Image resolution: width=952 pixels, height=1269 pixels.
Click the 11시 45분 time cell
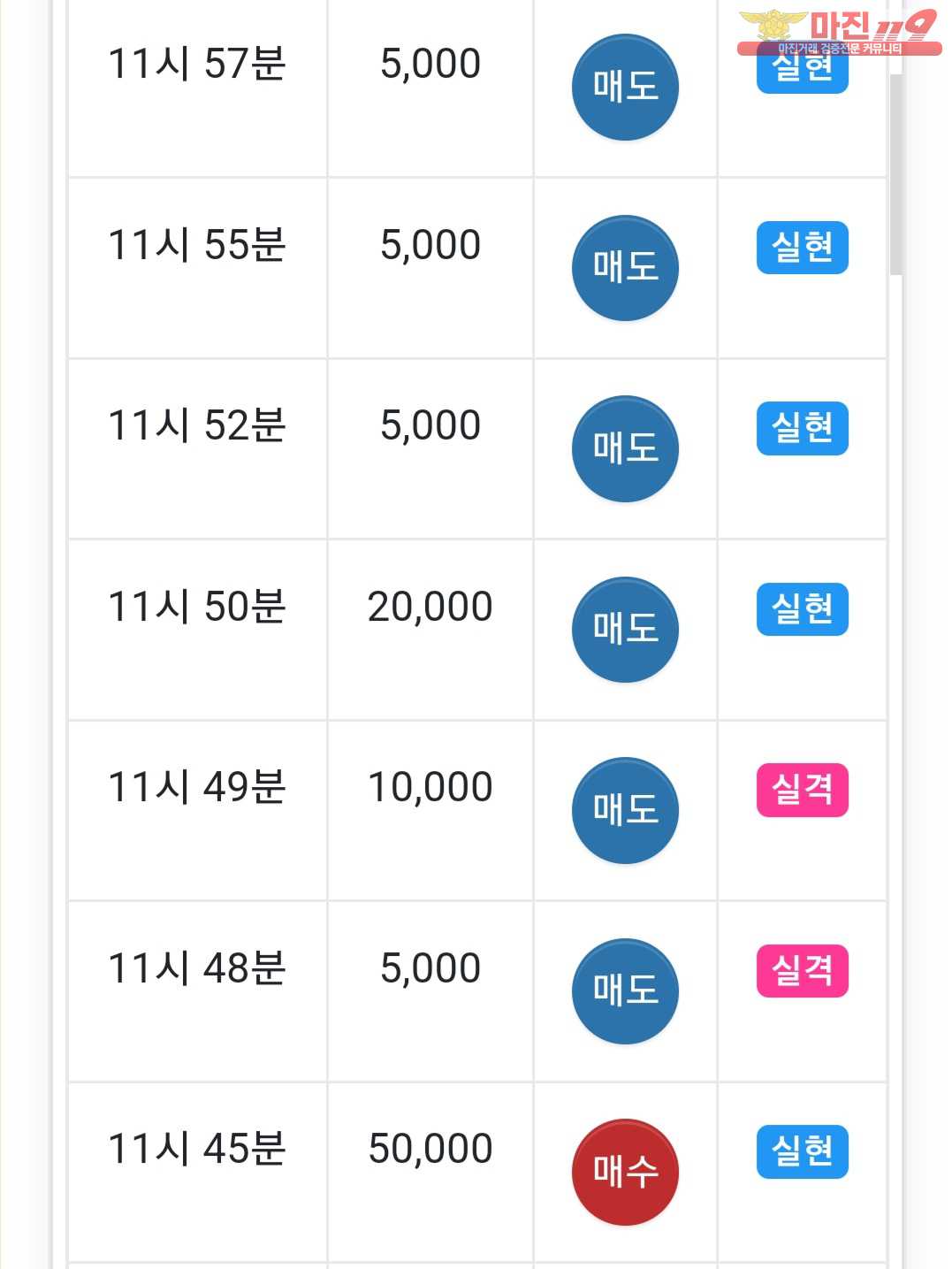tap(196, 1150)
